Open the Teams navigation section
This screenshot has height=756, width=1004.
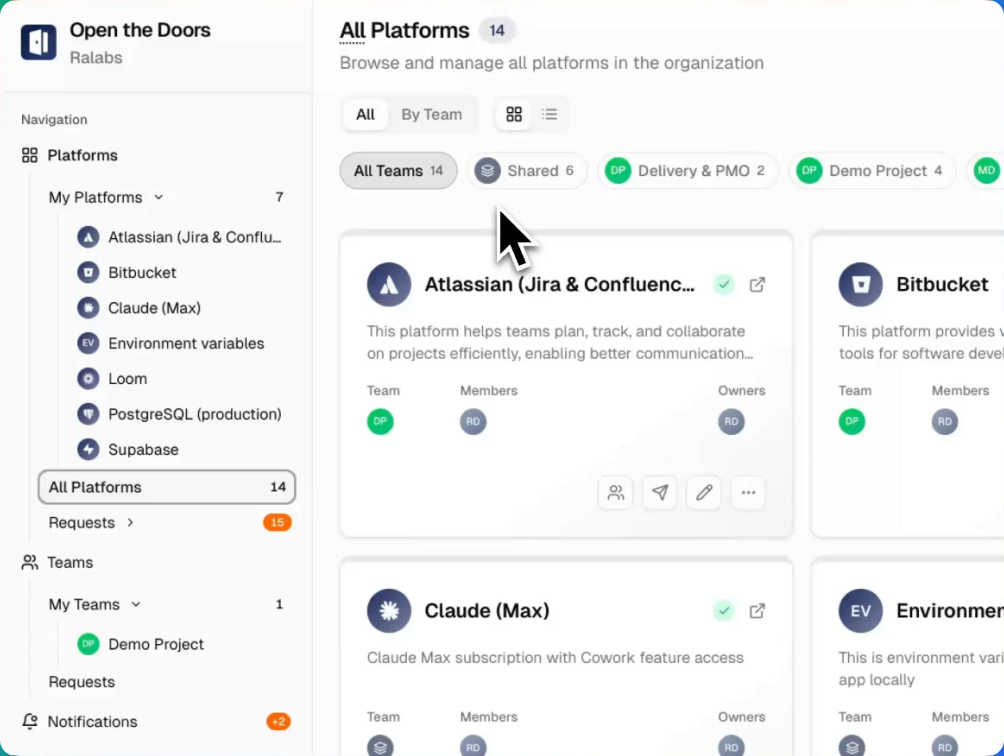point(70,563)
